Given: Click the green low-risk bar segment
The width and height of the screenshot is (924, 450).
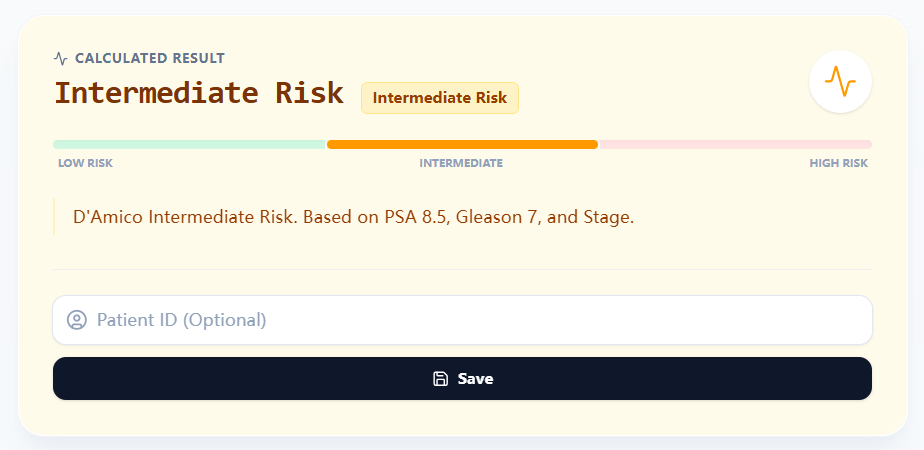Looking at the screenshot, I should [x=189, y=144].
